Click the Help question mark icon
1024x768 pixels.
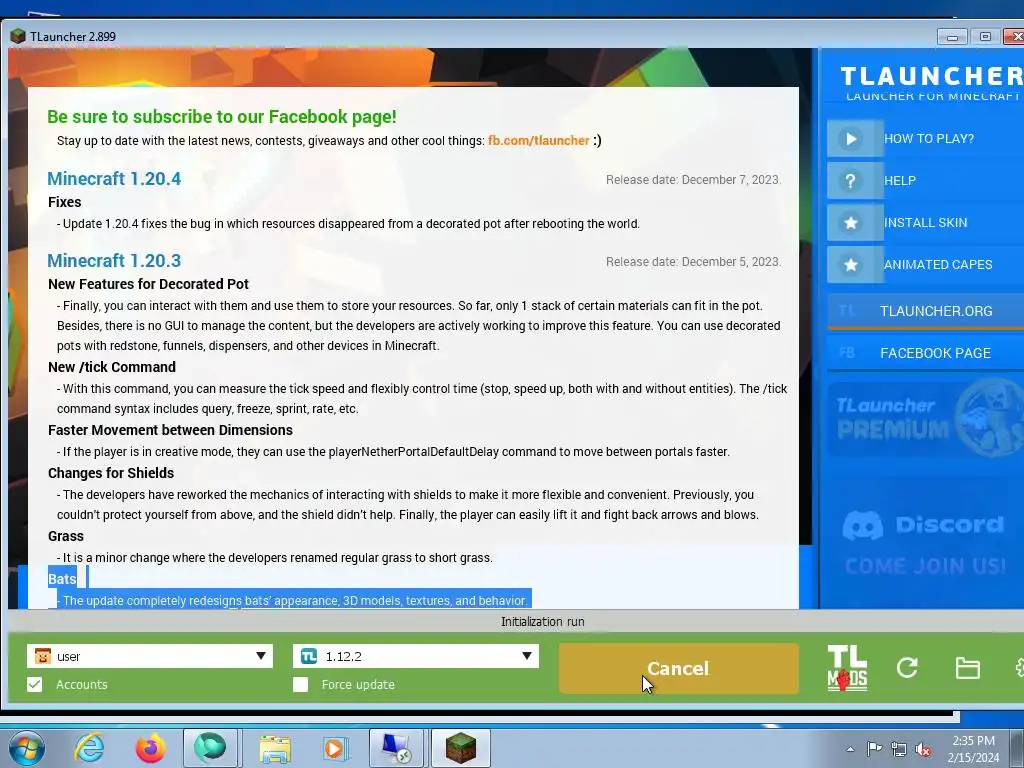click(850, 181)
